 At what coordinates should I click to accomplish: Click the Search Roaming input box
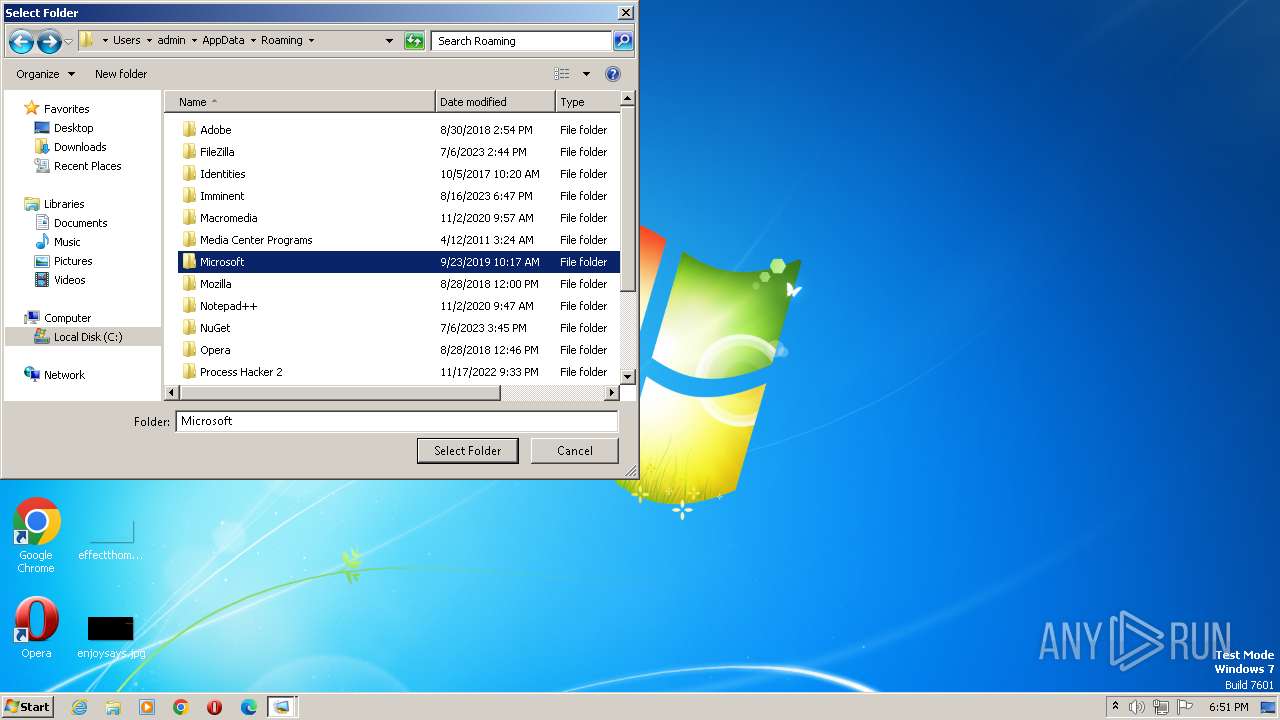[x=522, y=41]
